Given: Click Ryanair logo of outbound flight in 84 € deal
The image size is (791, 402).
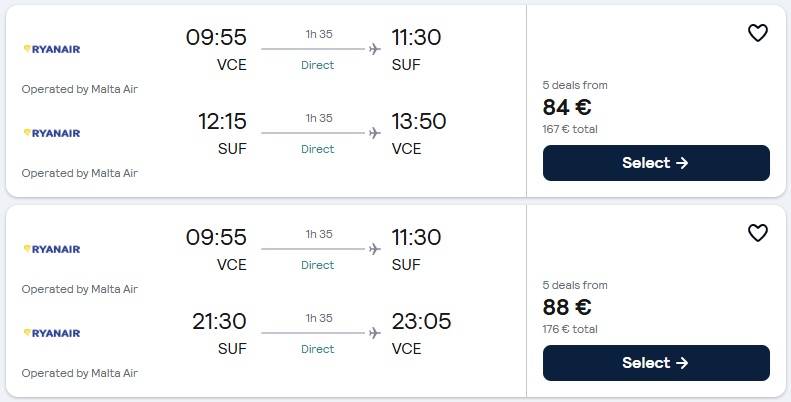Looking at the screenshot, I should click(x=52, y=49).
